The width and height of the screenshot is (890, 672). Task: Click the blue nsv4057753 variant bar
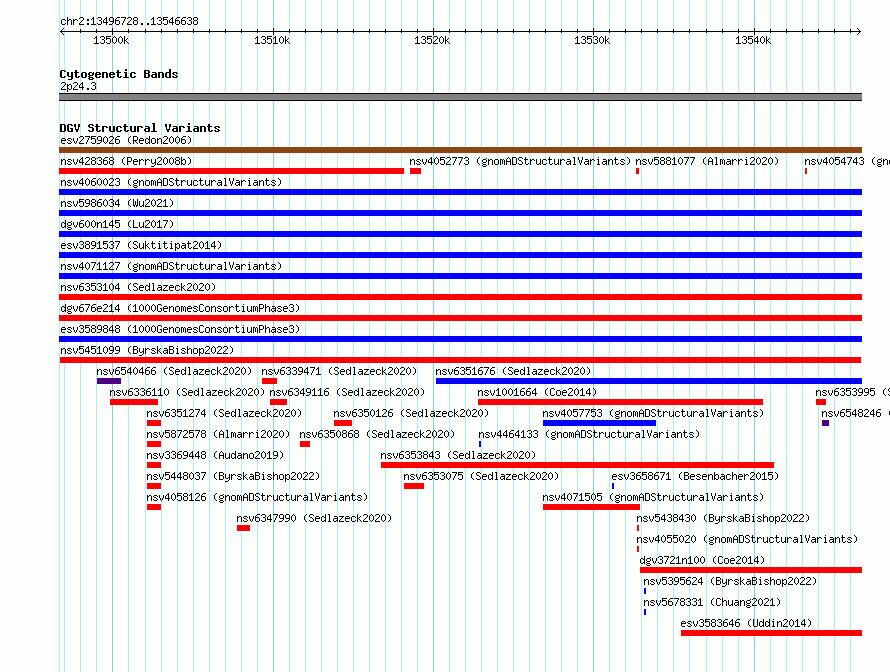tap(599, 423)
